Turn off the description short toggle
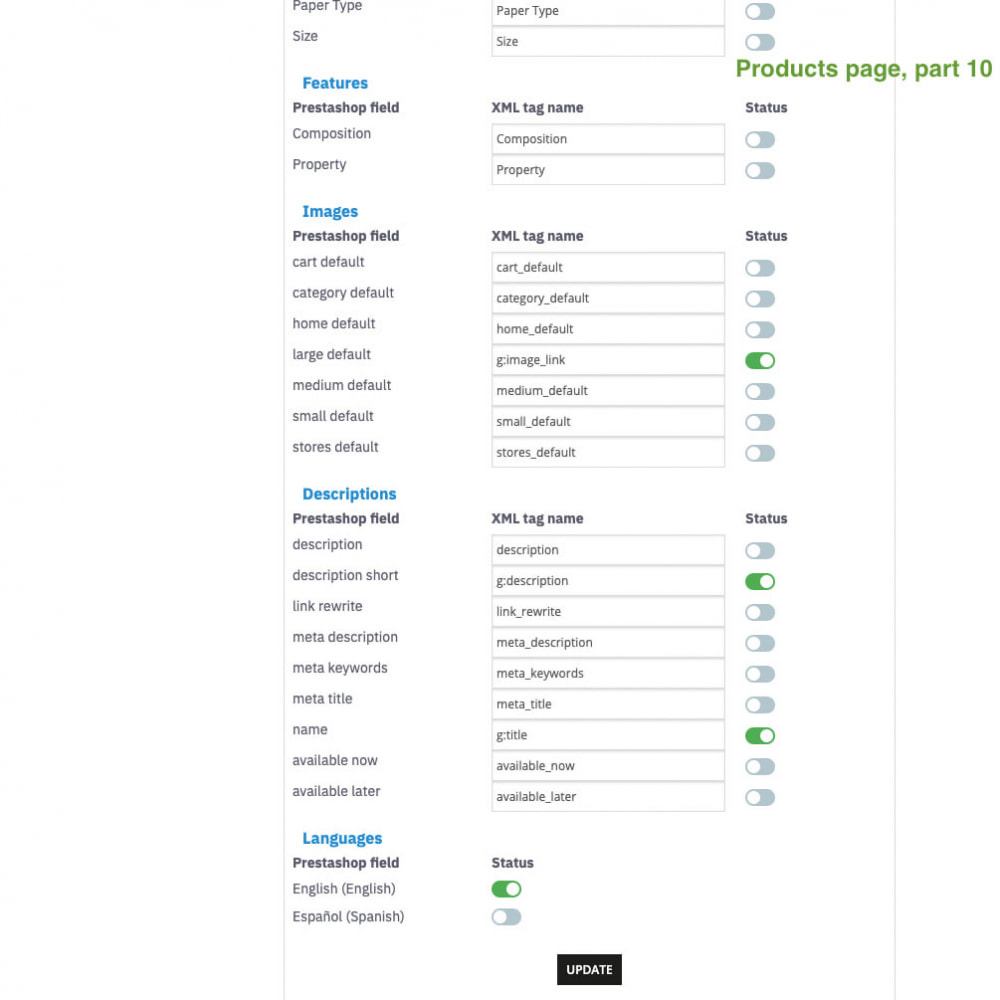 click(x=760, y=581)
